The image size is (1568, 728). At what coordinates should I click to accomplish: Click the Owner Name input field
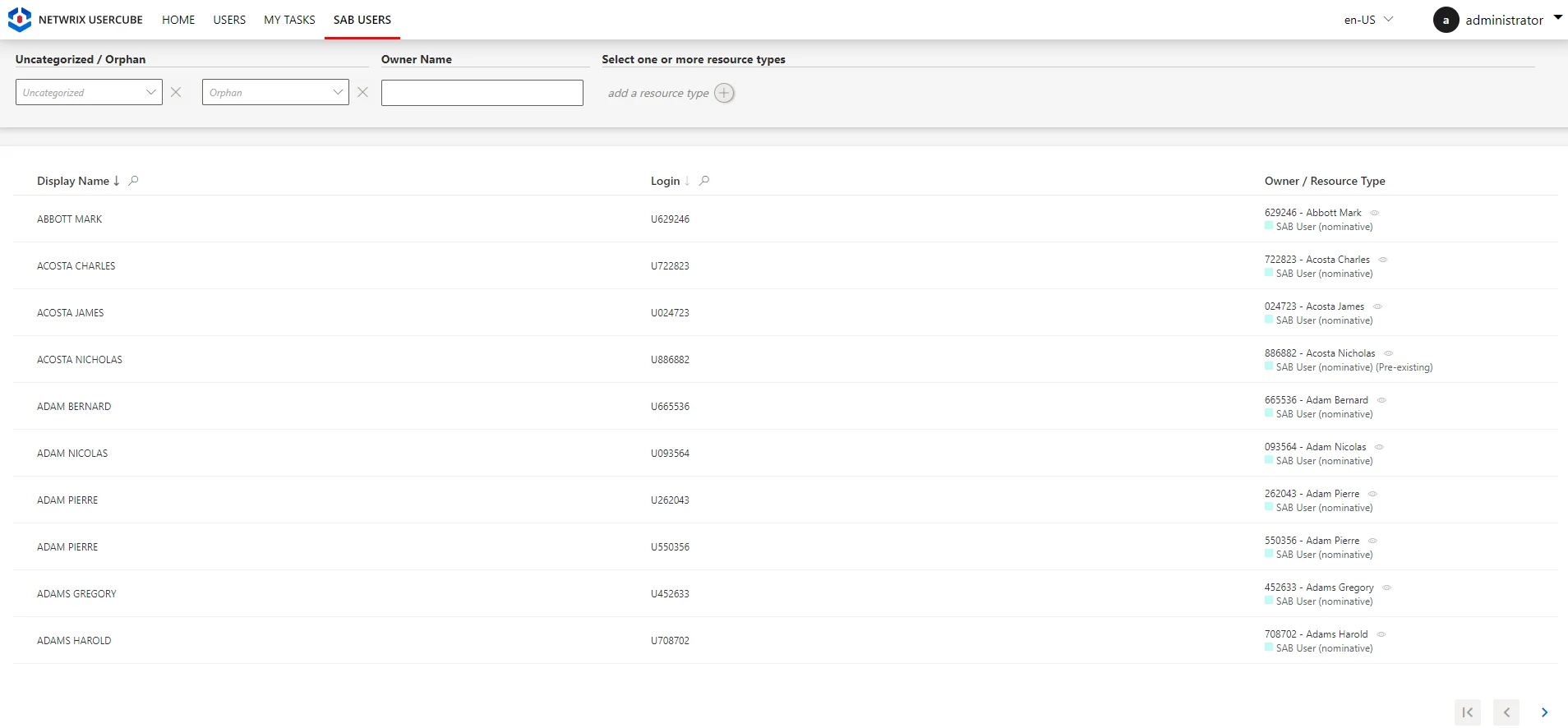(482, 93)
